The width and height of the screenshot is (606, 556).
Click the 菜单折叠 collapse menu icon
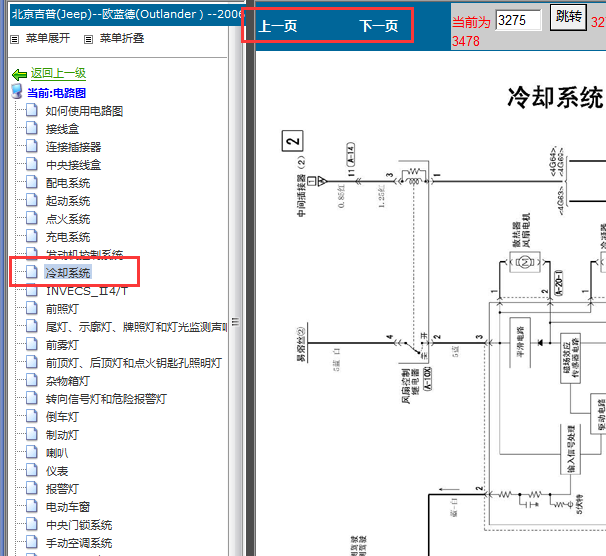(x=89, y=39)
